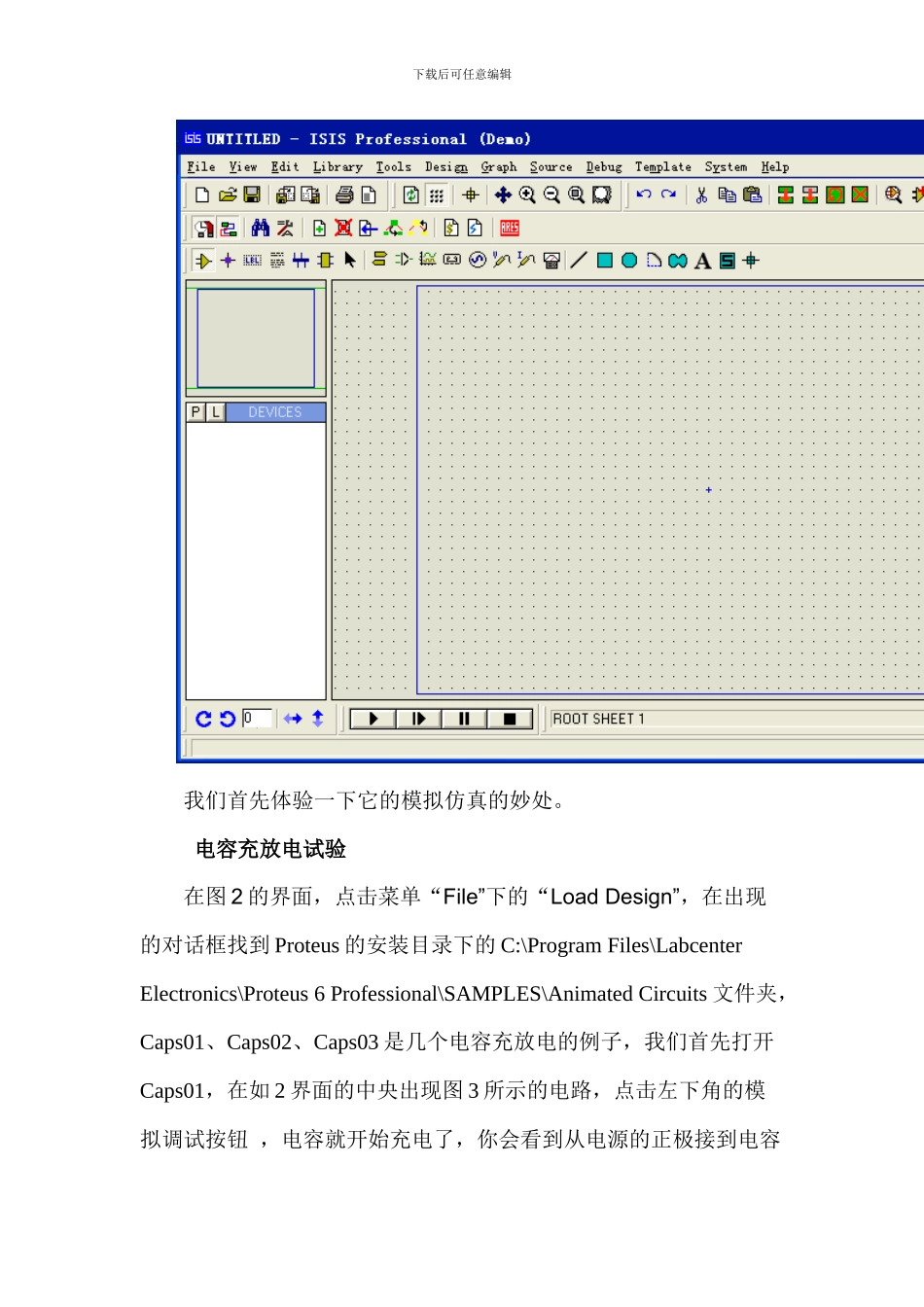The height and width of the screenshot is (1307, 924).
Task: Select the Terminals tool
Action: (380, 260)
